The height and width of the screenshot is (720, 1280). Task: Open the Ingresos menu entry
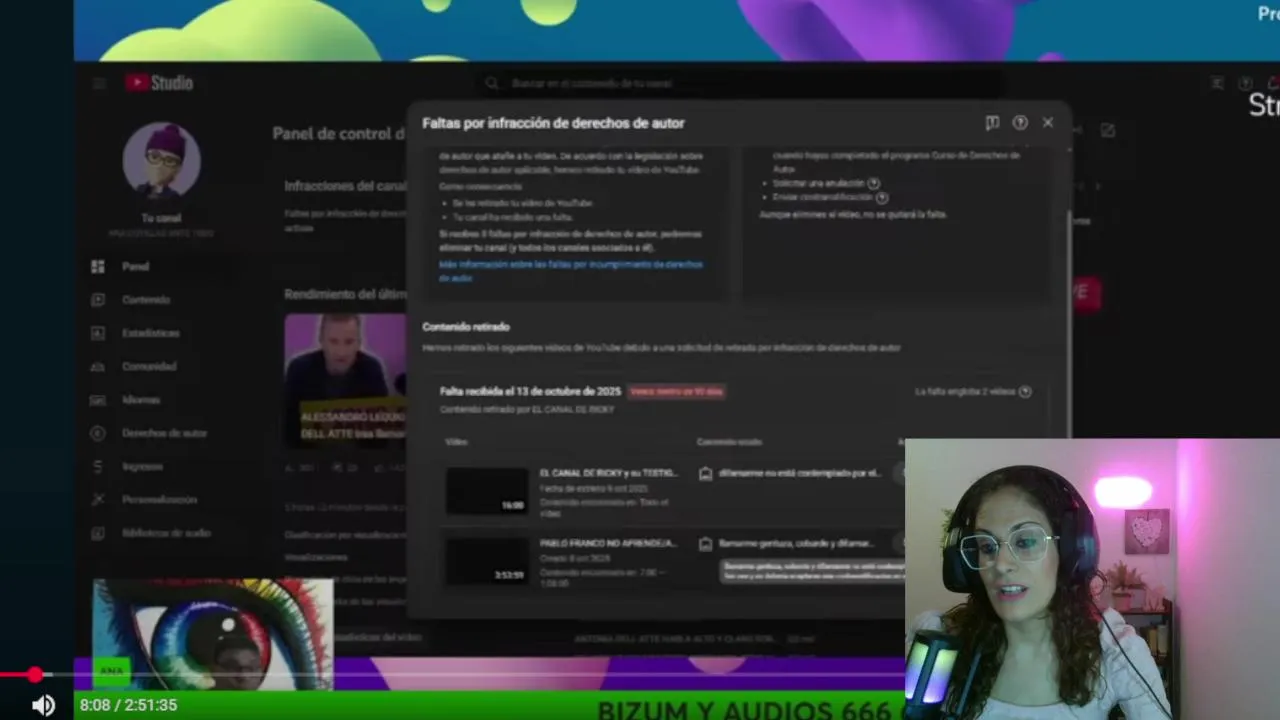142,466
